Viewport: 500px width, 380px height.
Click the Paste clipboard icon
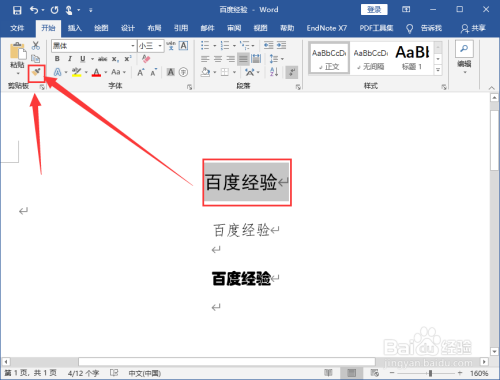click(18, 51)
